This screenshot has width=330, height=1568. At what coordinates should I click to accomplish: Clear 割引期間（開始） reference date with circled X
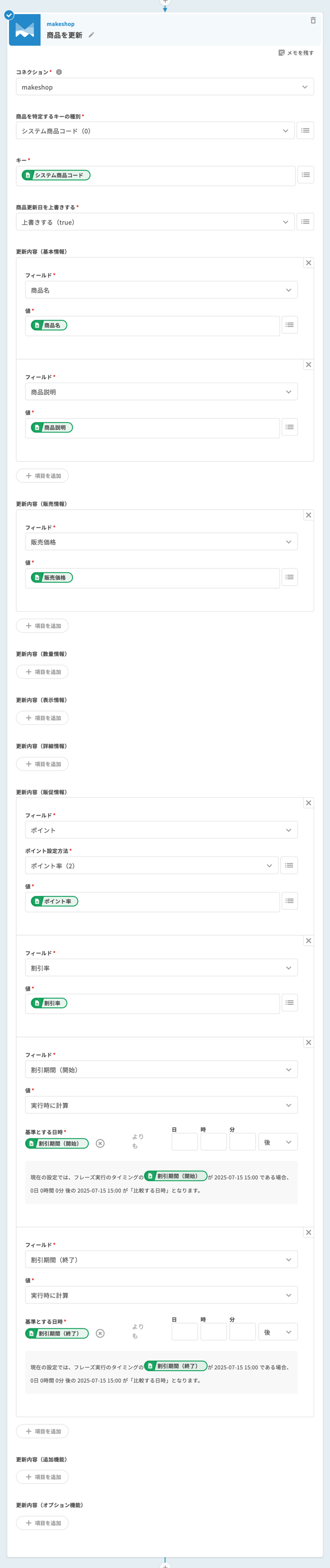[x=100, y=1144]
